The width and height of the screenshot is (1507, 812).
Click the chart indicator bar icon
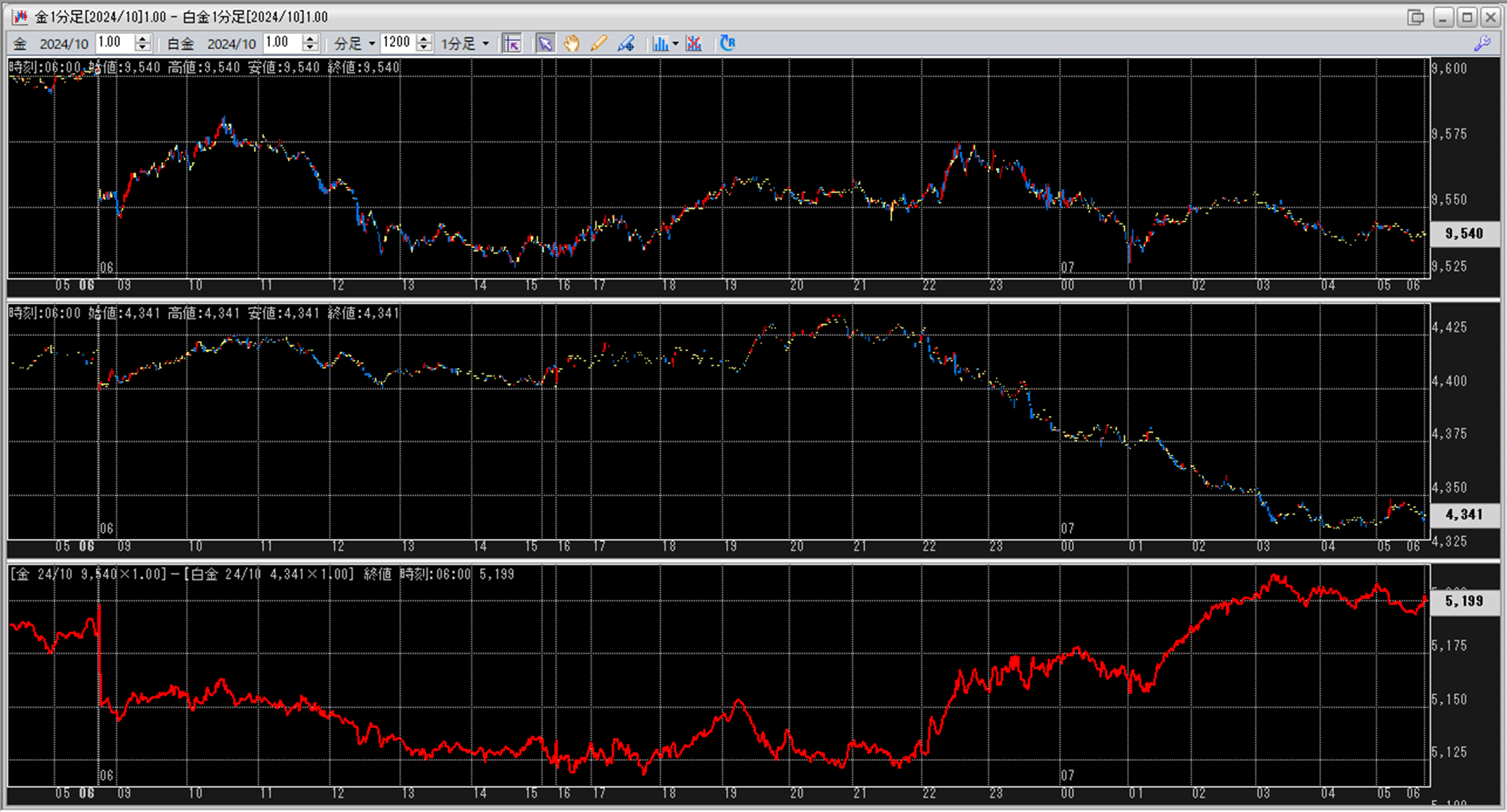[x=660, y=43]
